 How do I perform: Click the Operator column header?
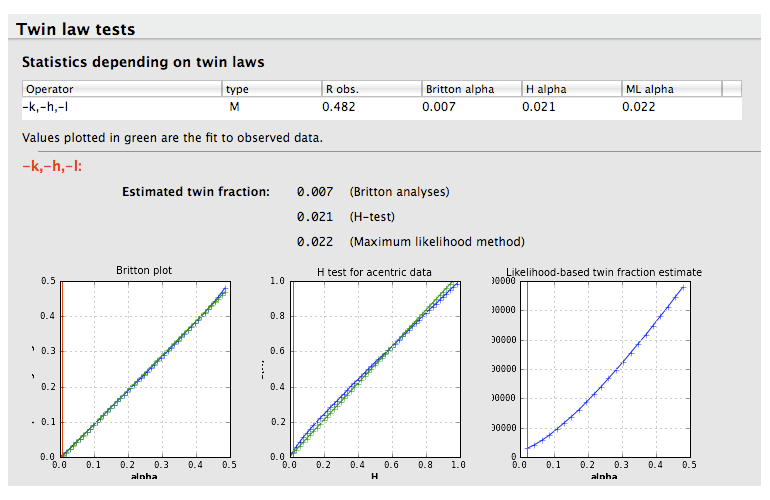(x=121, y=89)
